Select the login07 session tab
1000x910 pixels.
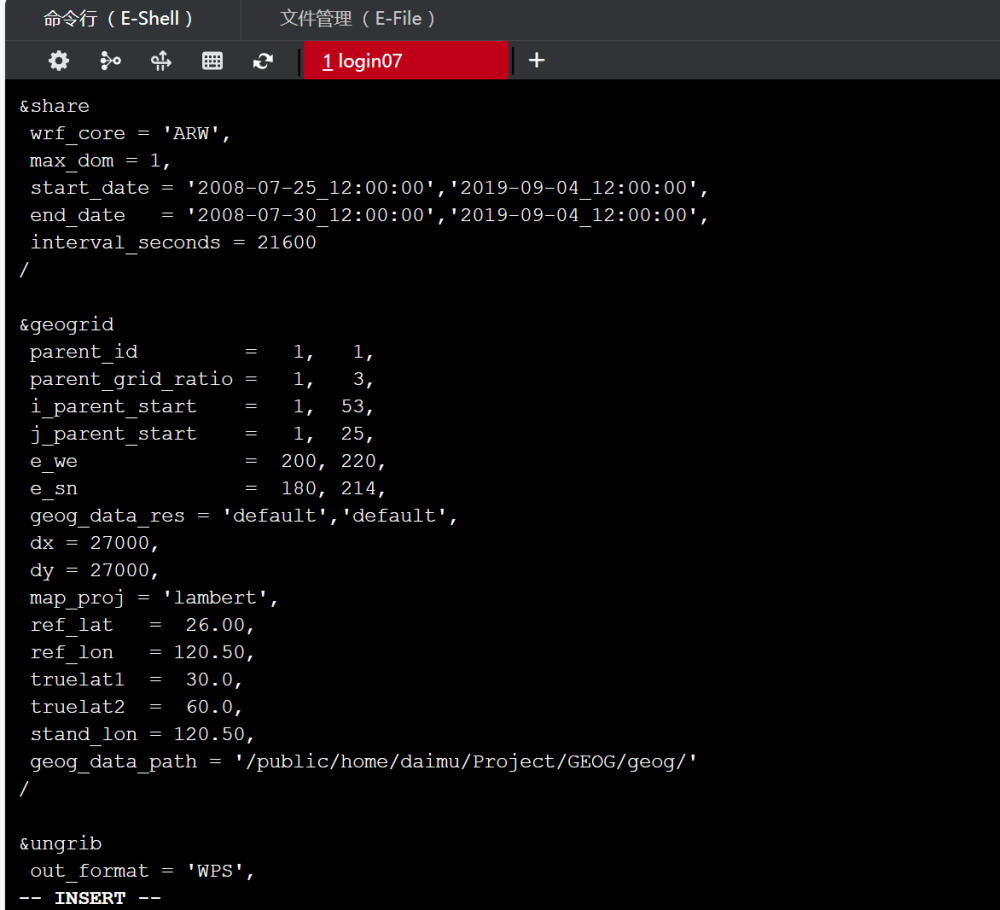(x=404, y=61)
